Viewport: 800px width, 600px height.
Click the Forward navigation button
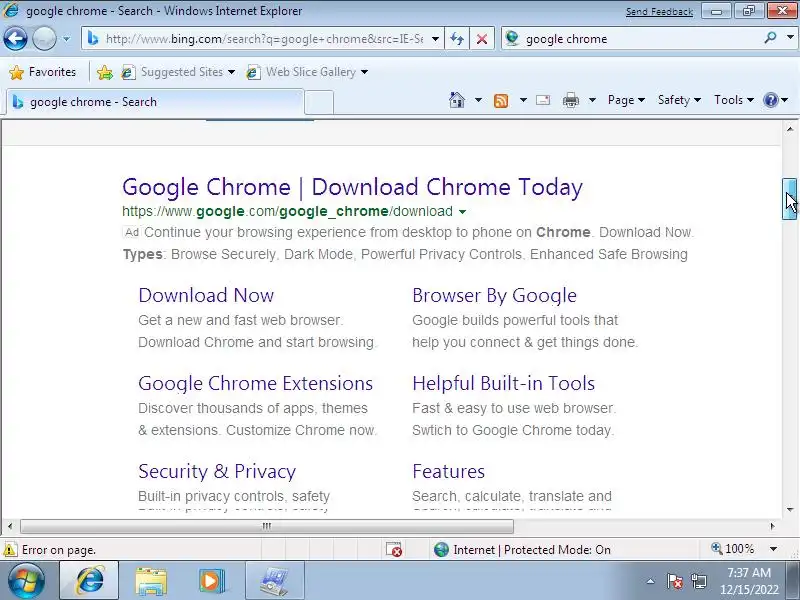click(x=44, y=39)
